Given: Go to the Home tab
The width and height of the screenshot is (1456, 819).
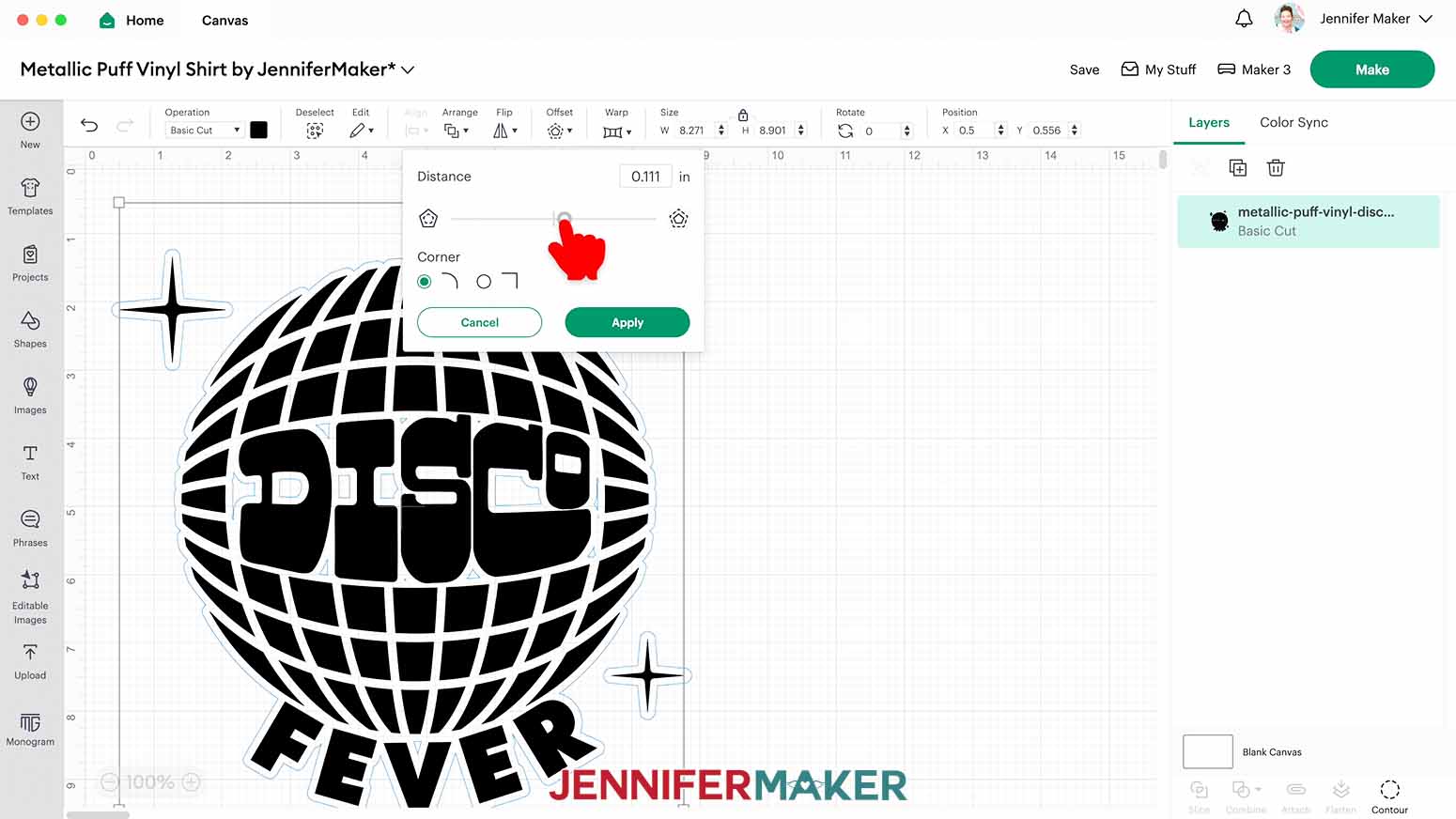Looking at the screenshot, I should [x=145, y=20].
